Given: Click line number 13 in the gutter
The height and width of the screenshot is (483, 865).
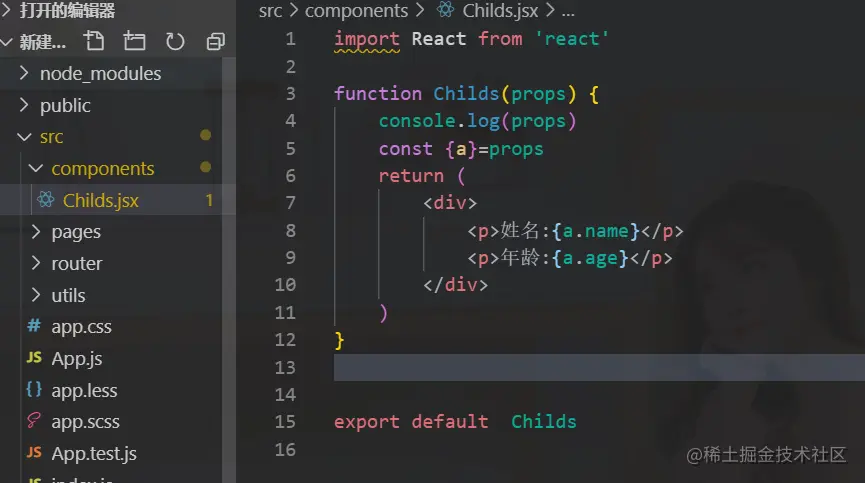Looking at the screenshot, I should [x=285, y=367].
